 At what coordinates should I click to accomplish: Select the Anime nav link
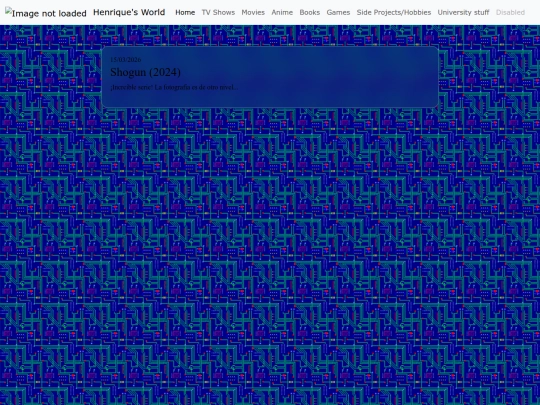(x=282, y=12)
